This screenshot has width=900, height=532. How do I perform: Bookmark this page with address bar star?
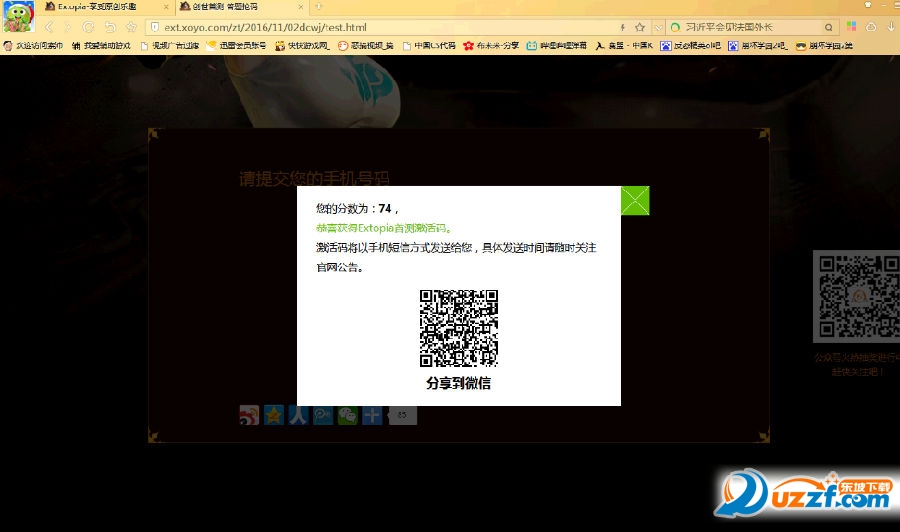[640, 27]
